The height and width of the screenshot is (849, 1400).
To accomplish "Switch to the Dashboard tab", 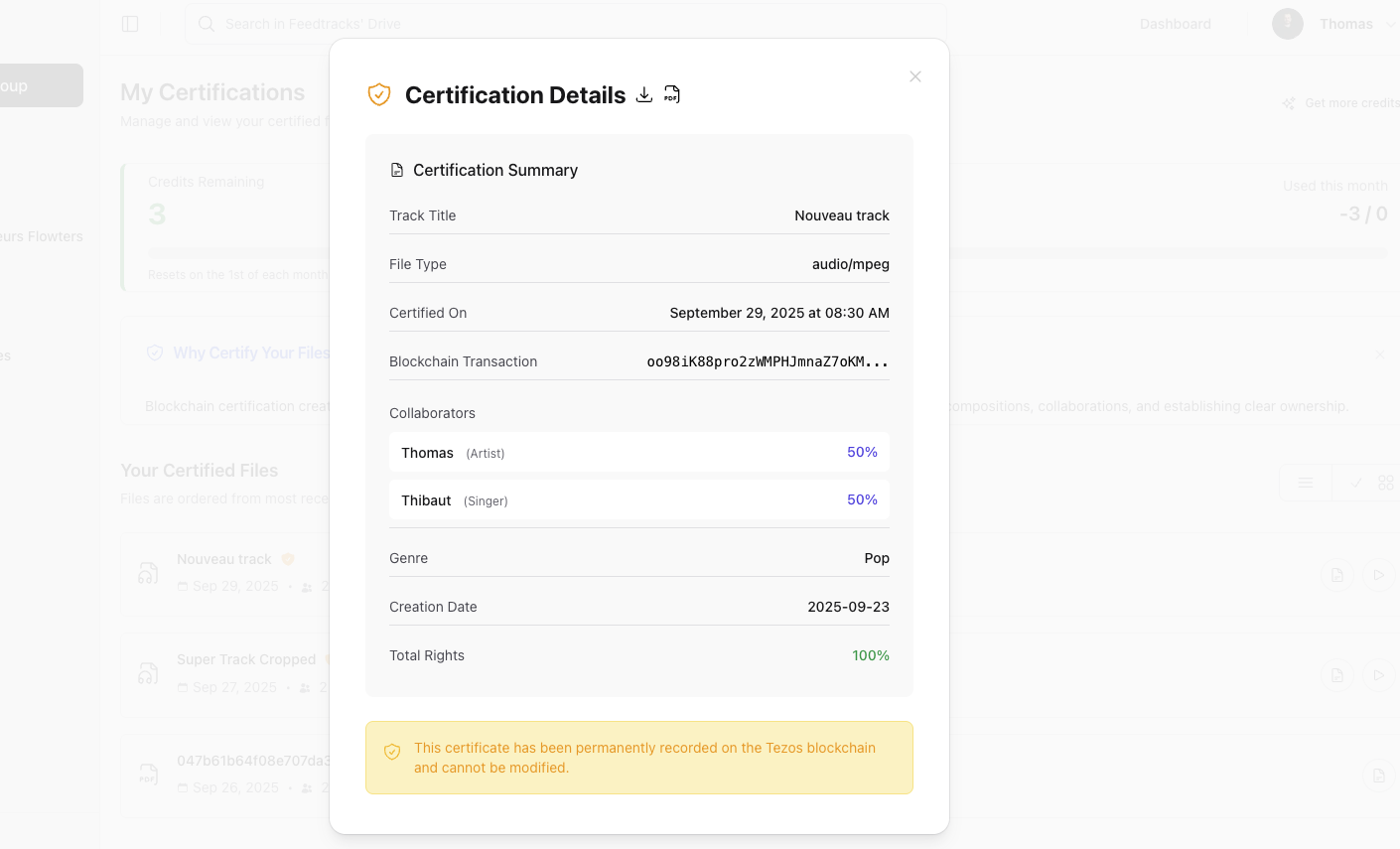I will tap(1175, 23).
